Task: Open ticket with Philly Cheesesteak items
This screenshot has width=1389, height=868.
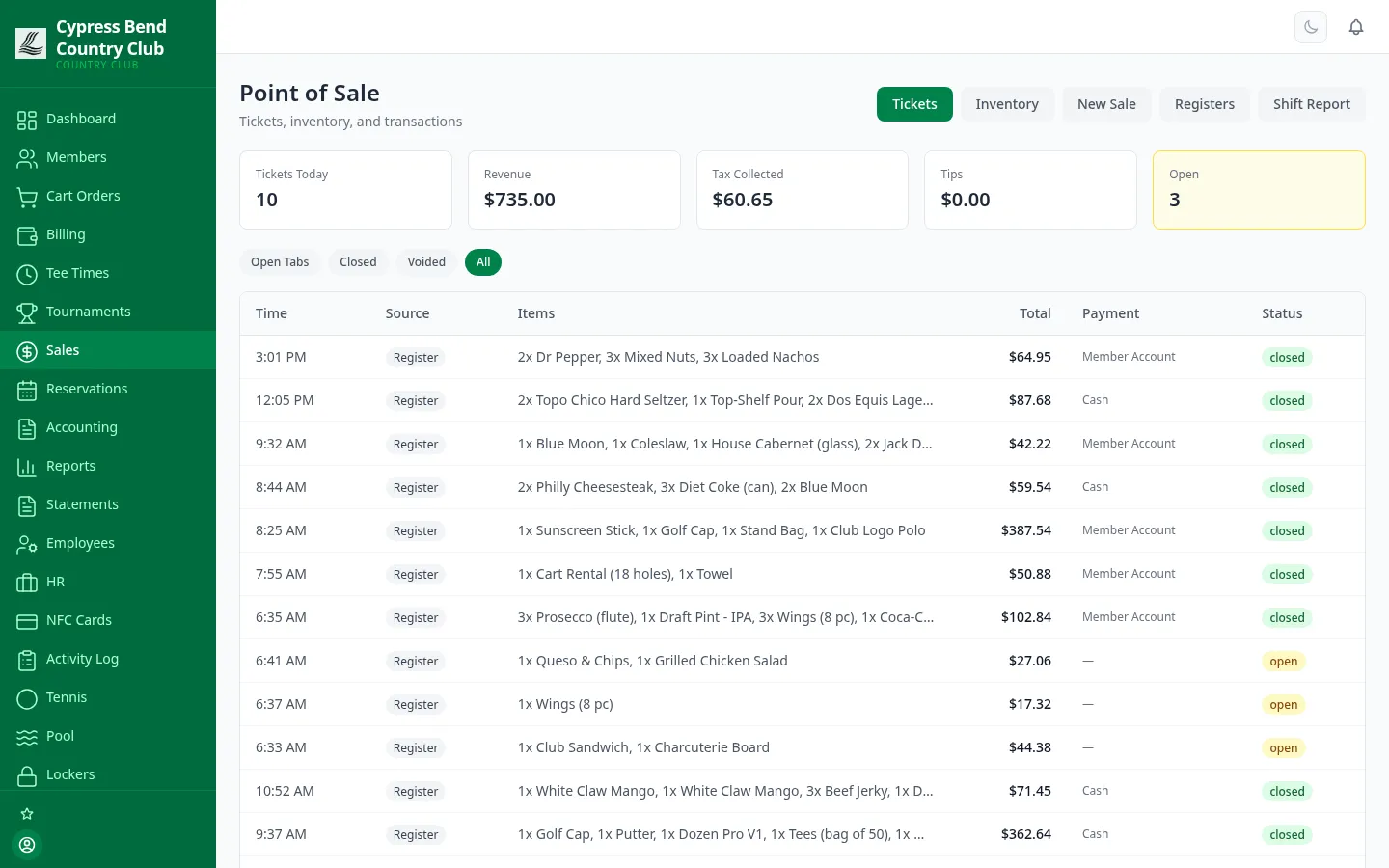Action: tap(803, 487)
